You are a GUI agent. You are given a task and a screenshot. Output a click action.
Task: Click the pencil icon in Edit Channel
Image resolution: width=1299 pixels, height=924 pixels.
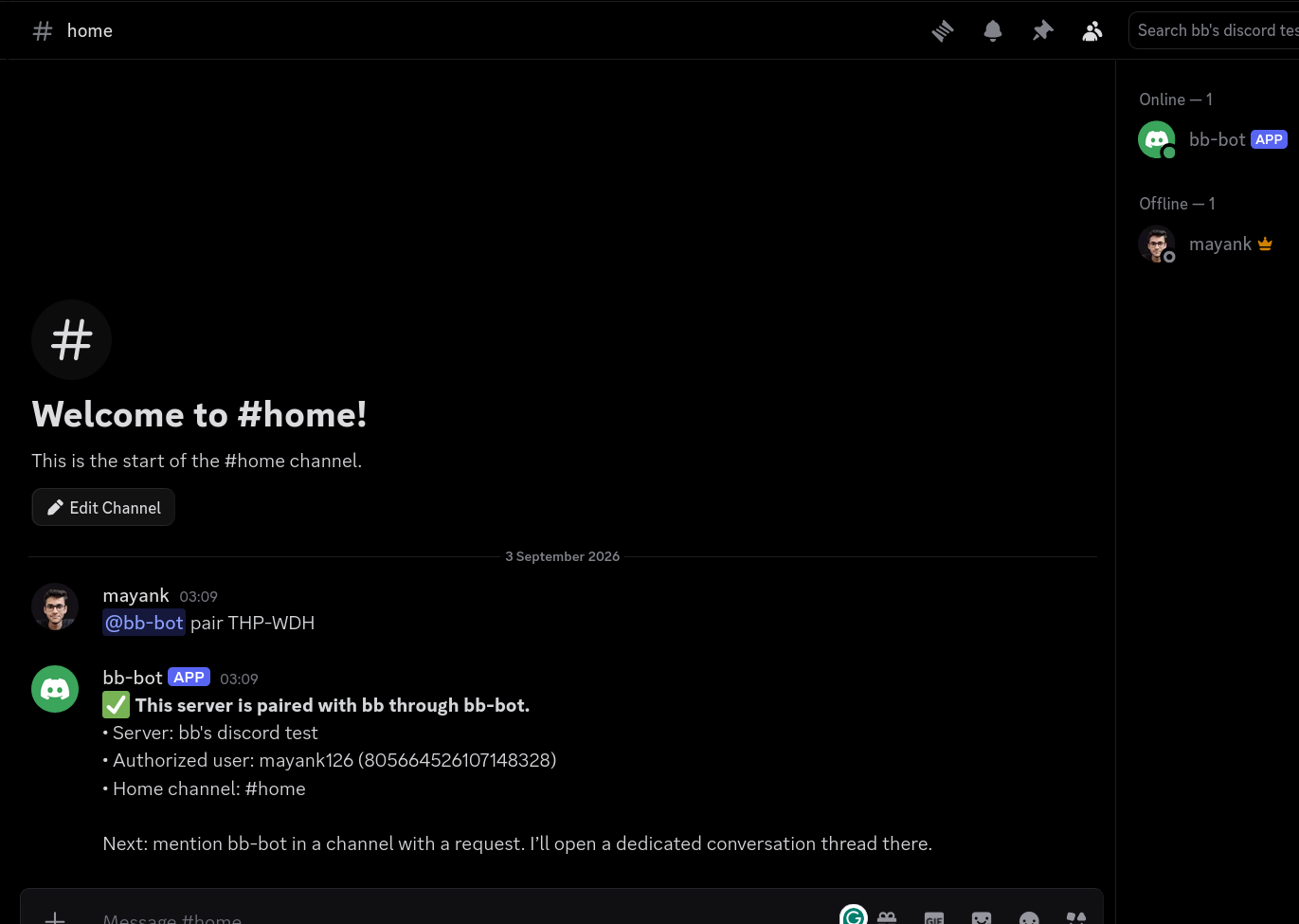pyautogui.click(x=55, y=508)
